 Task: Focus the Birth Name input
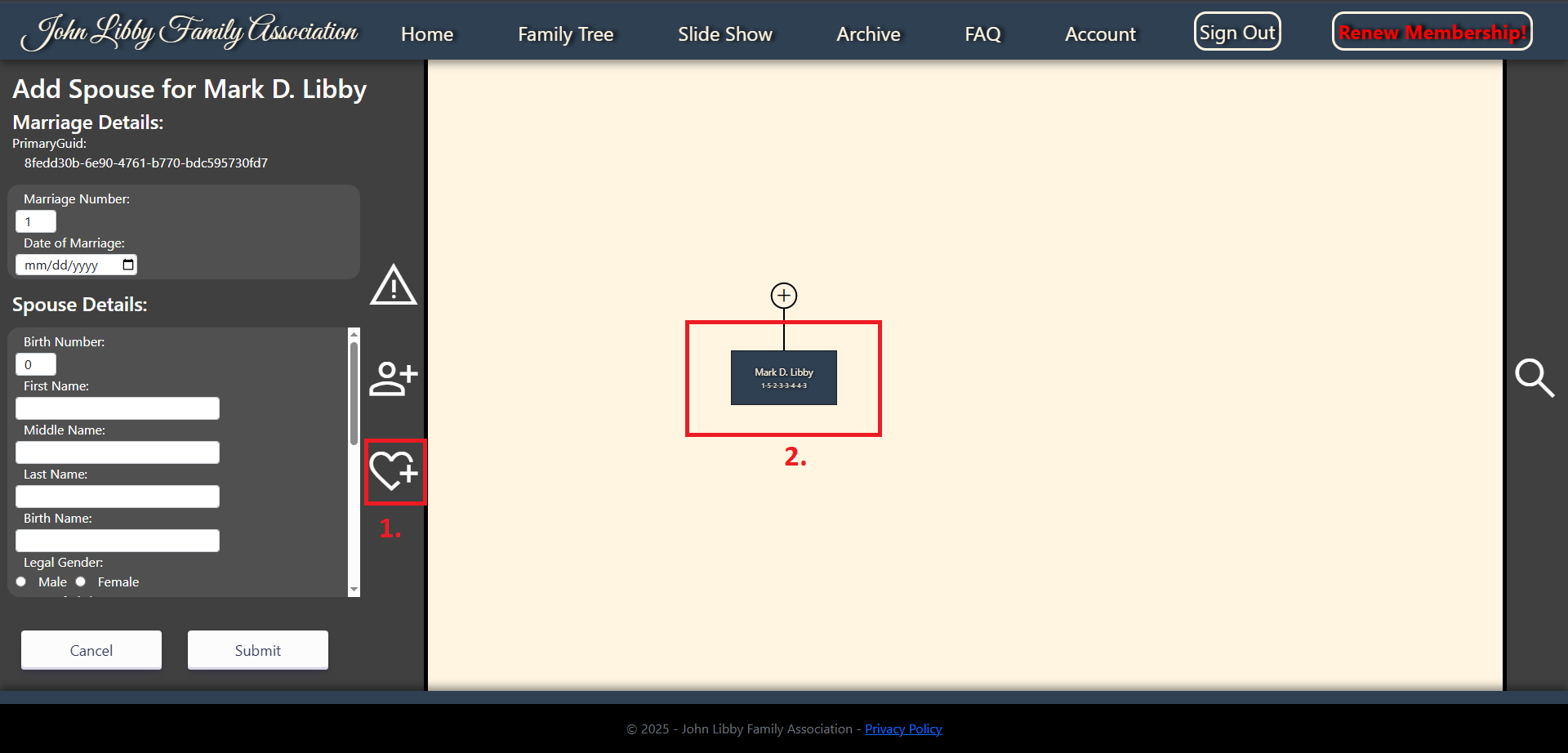118,541
